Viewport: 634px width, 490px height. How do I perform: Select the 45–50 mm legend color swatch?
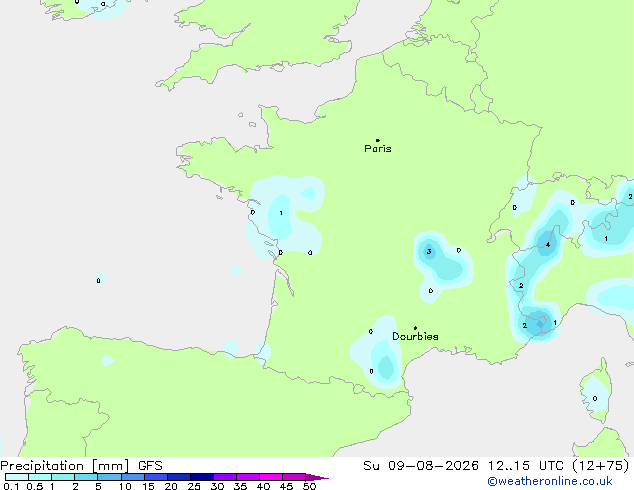click(x=294, y=477)
